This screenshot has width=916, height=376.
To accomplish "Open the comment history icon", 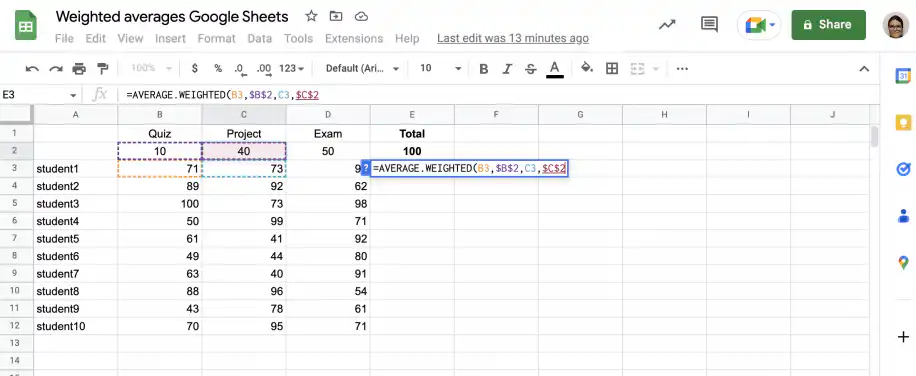I will click(709, 25).
